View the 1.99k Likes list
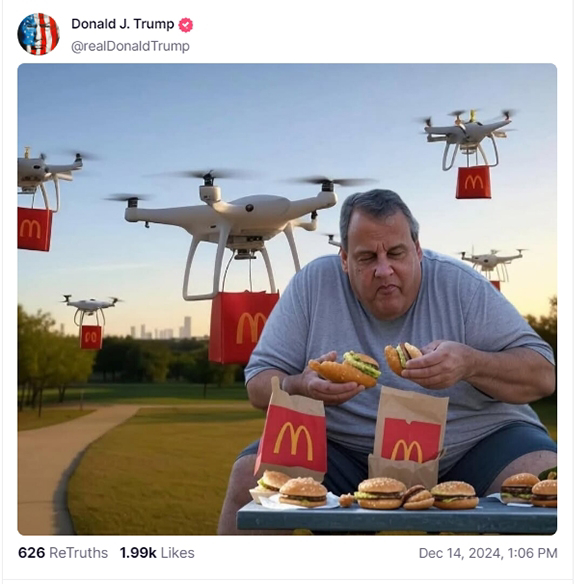Image resolution: width=581 pixels, height=584 pixels. click(x=157, y=553)
